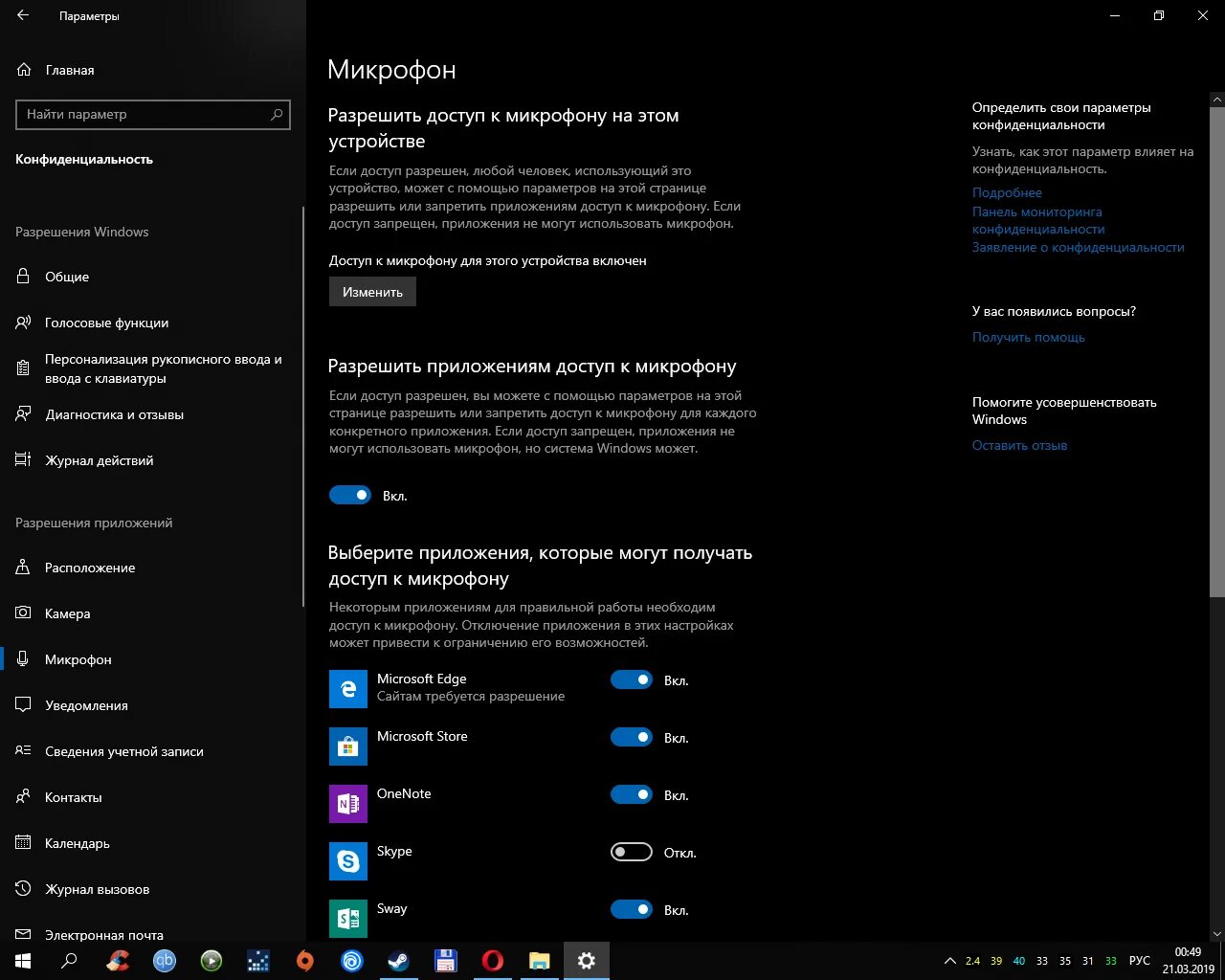Screen dimensions: 1225x980
Task: Open the Подробнее link
Action: pyautogui.click(x=1007, y=192)
